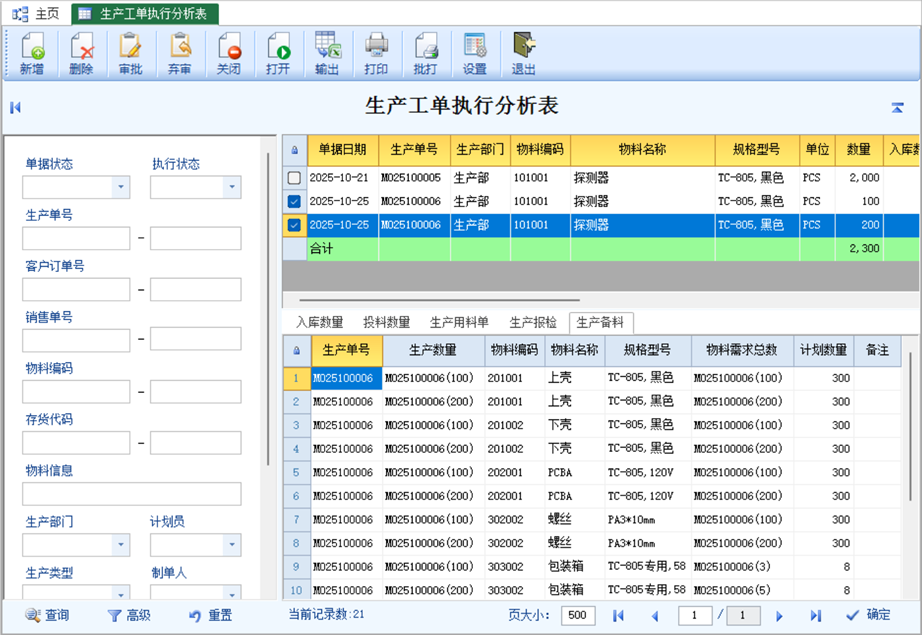Open the 单据状态 dropdown
Viewport: 922px width, 635px height.
(x=120, y=187)
